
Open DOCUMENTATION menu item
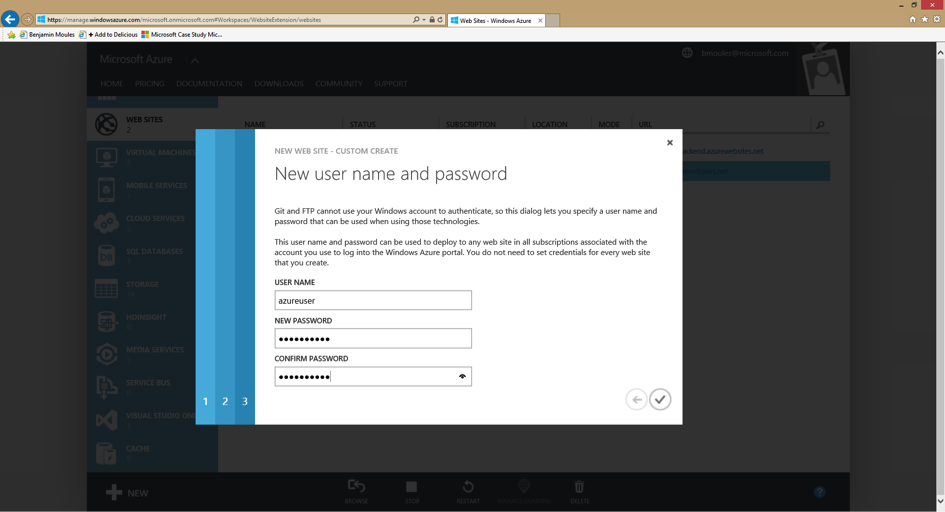point(209,84)
